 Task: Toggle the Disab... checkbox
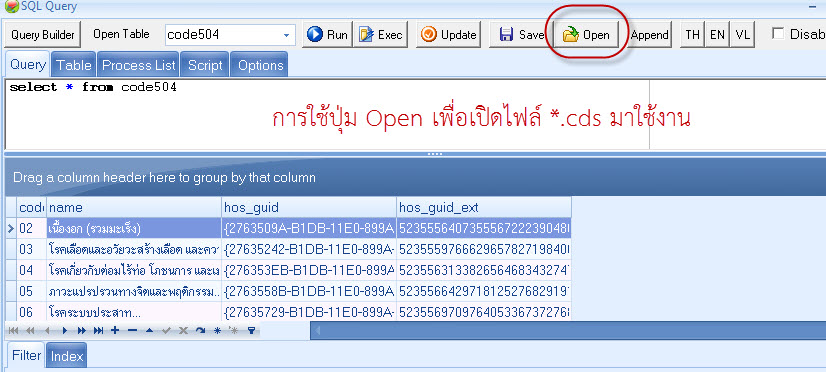tap(778, 34)
